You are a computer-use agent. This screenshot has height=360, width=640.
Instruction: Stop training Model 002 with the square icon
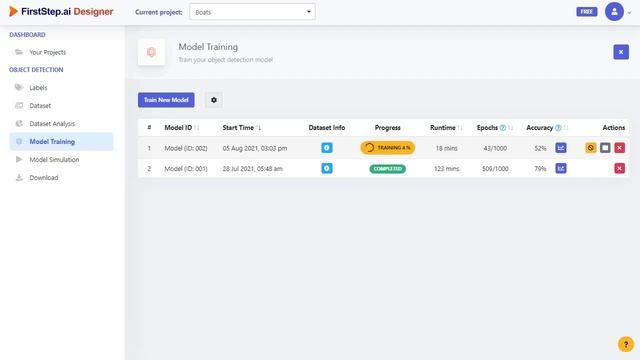coord(605,148)
